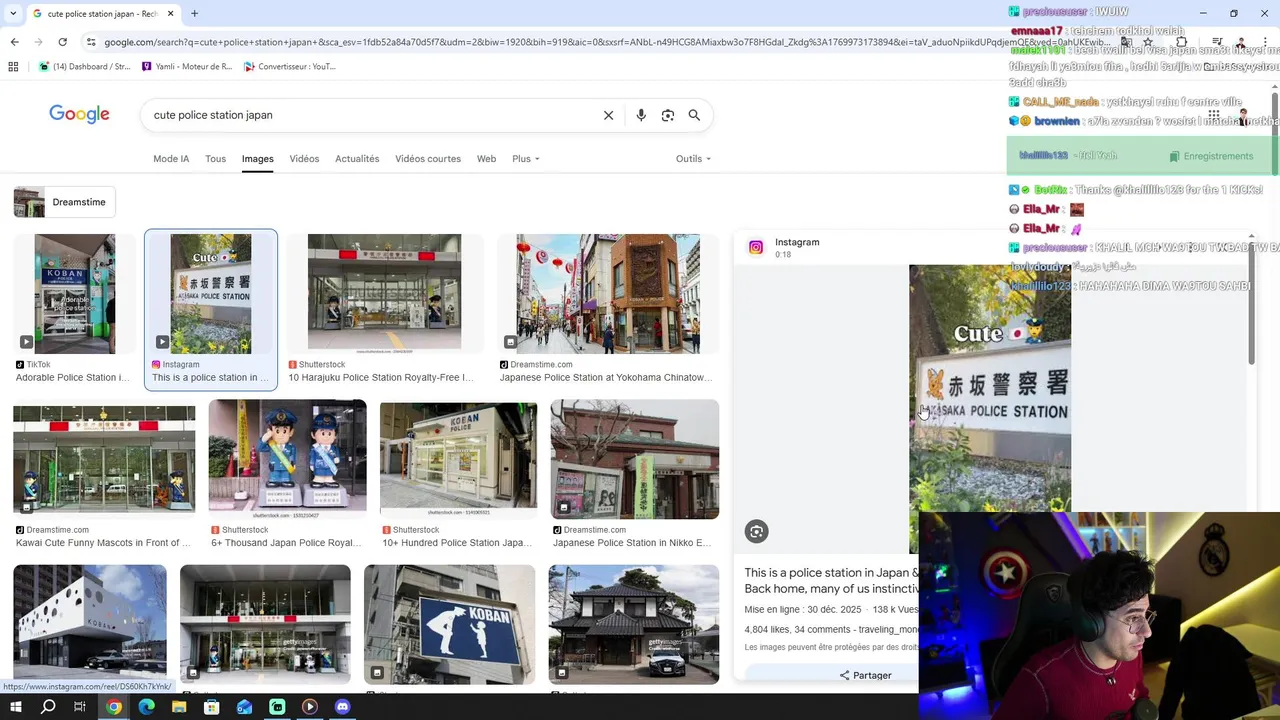View site information icon in address bar
Screen dimensions: 1280x720
(x=91, y=42)
